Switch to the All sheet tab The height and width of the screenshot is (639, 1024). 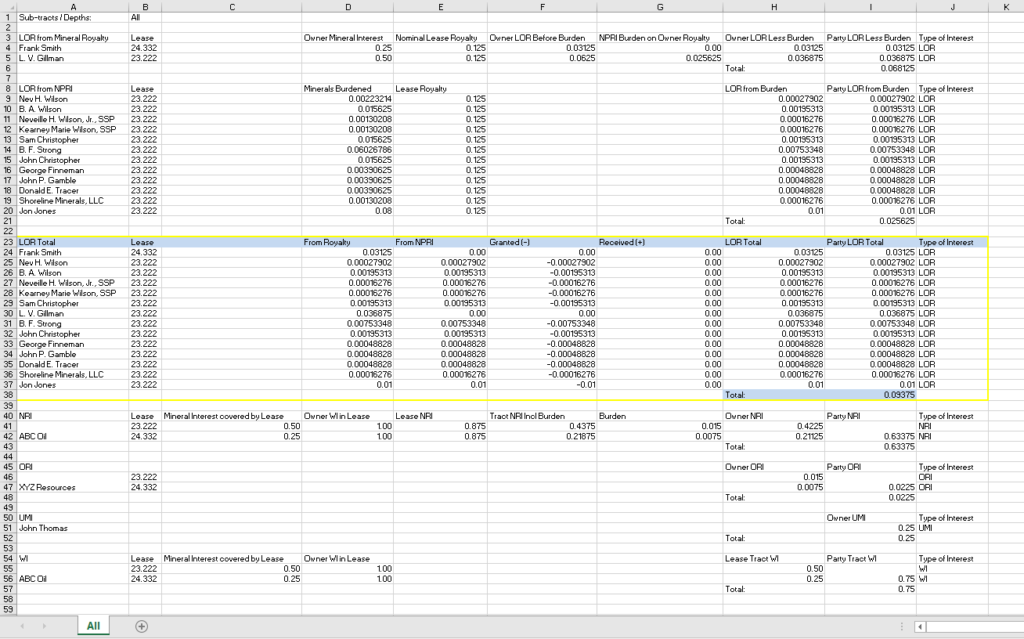tap(93, 624)
